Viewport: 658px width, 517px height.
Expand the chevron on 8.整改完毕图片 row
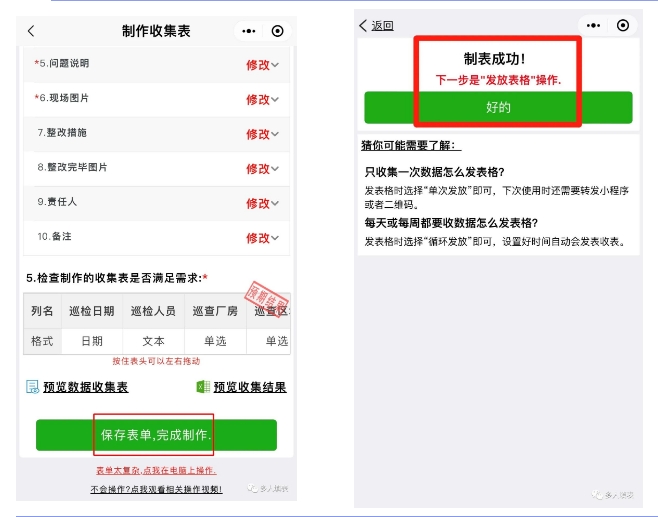[275, 169]
